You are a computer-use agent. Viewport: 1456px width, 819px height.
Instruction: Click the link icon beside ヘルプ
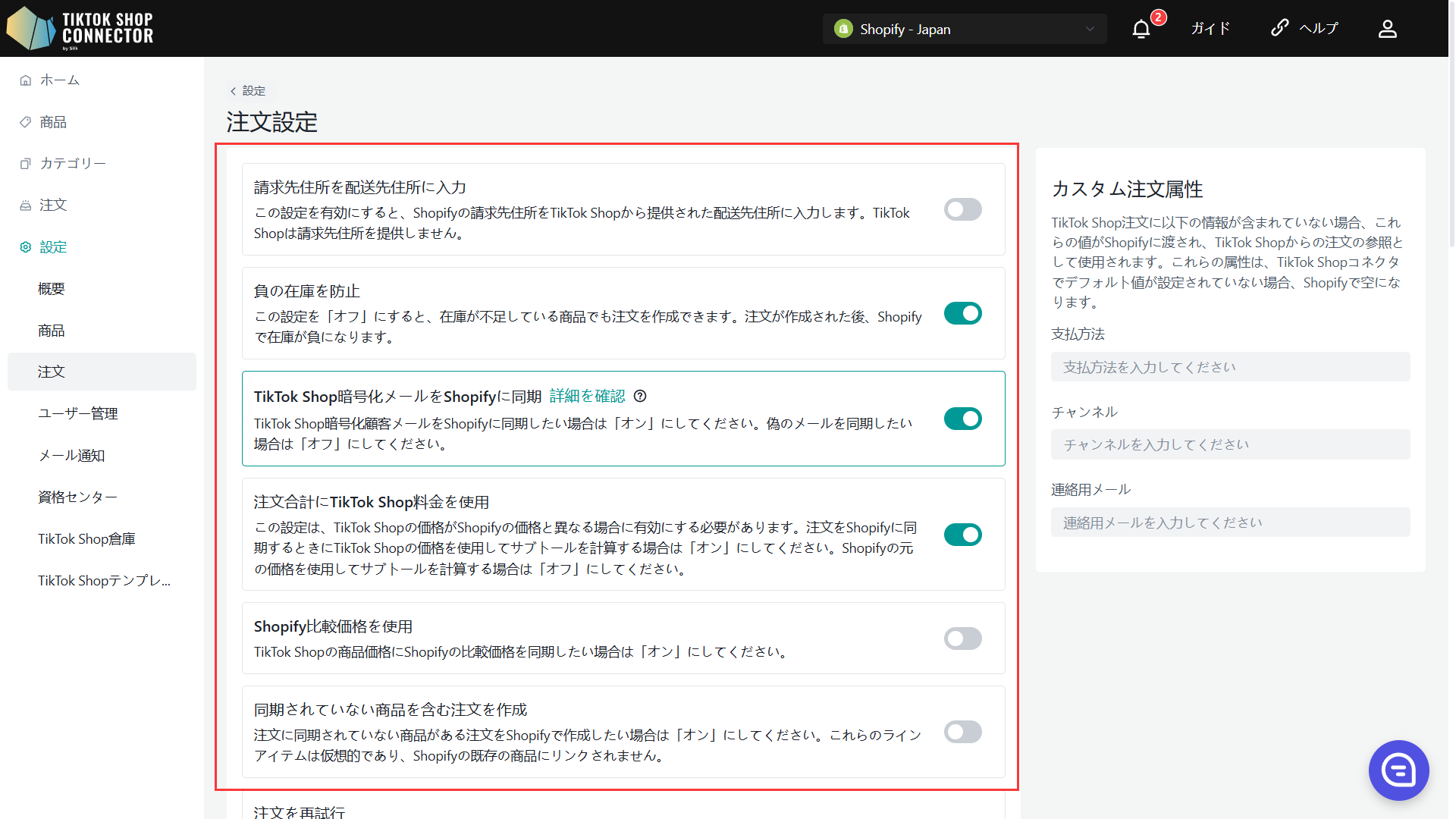pyautogui.click(x=1279, y=28)
